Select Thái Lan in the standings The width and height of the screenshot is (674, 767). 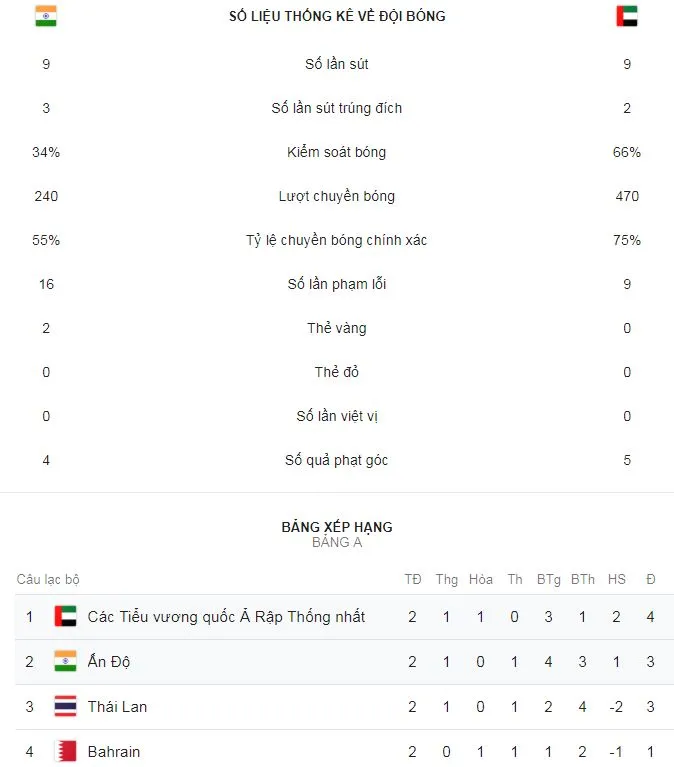tap(117, 707)
